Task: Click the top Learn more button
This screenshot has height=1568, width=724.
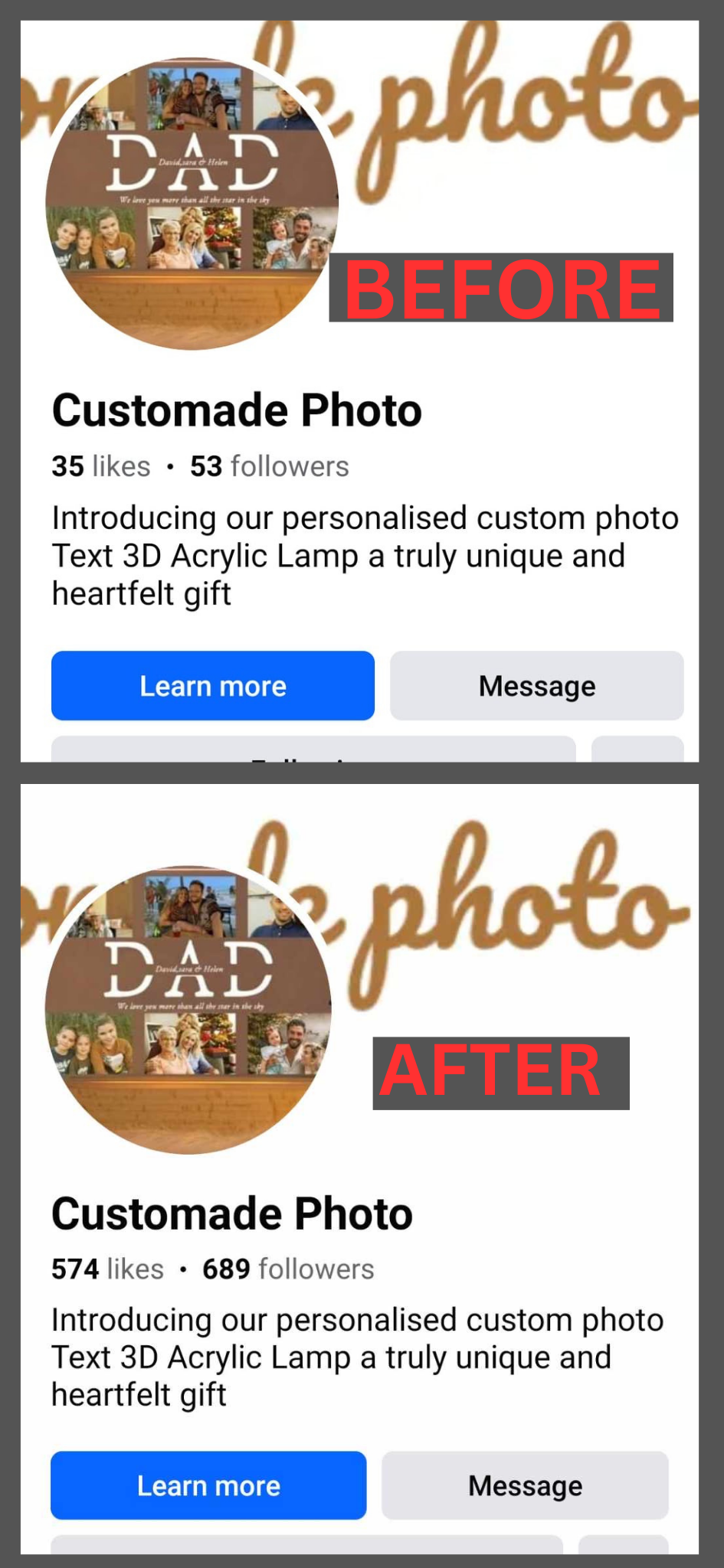Action: [x=213, y=685]
